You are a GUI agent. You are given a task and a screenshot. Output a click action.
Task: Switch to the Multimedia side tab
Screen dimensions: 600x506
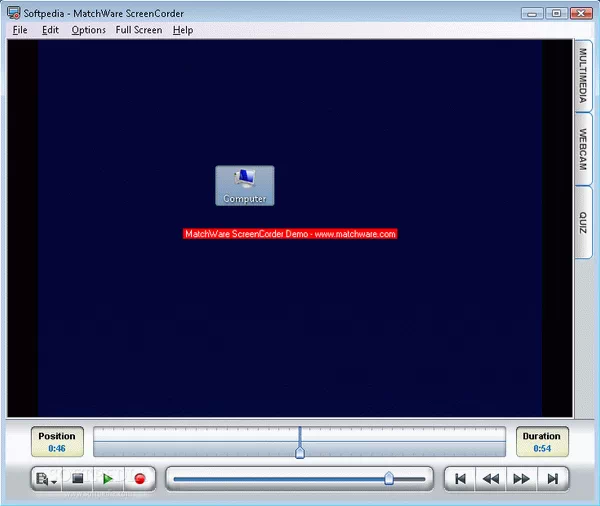[584, 76]
